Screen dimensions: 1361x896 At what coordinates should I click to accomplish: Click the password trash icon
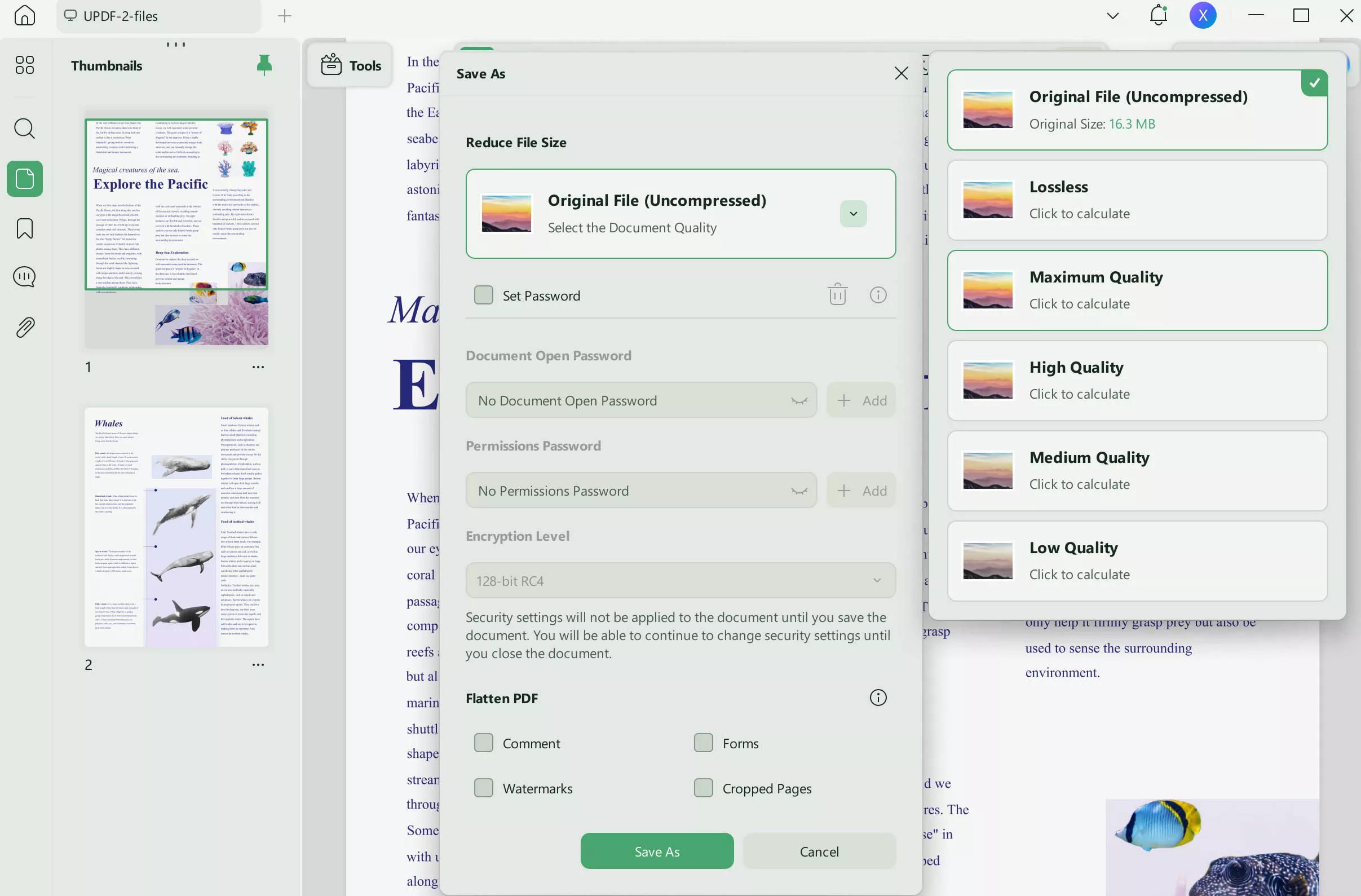837,295
